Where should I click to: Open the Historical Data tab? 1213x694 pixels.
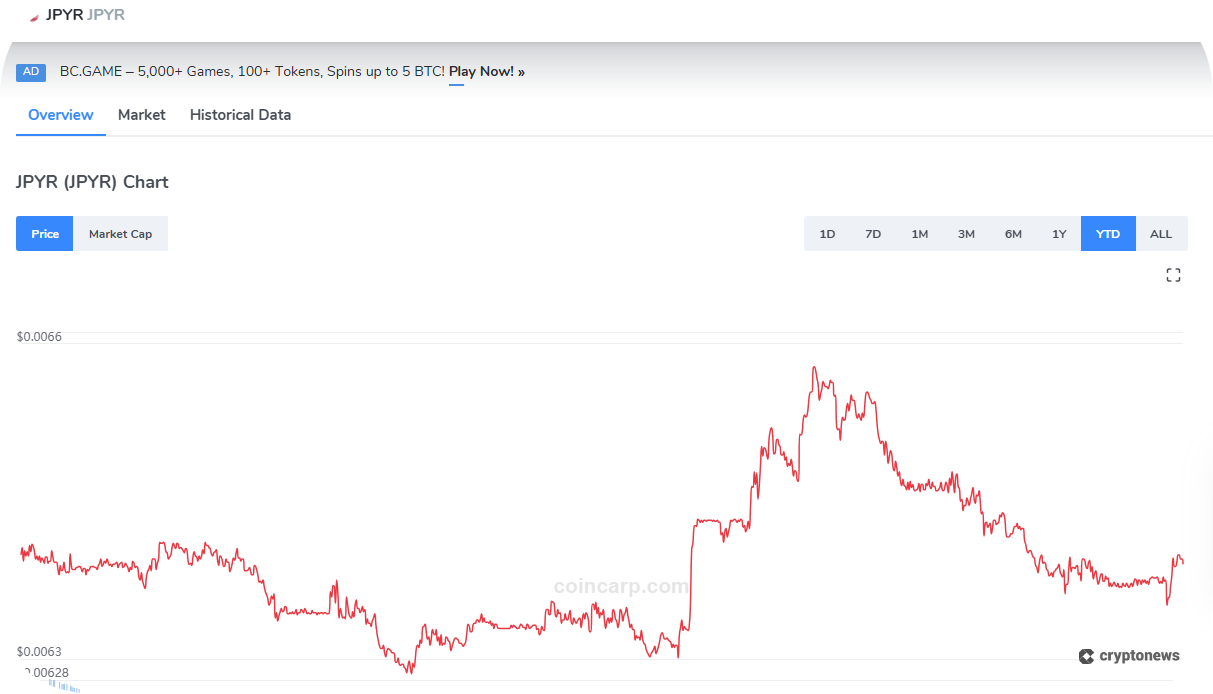[240, 115]
